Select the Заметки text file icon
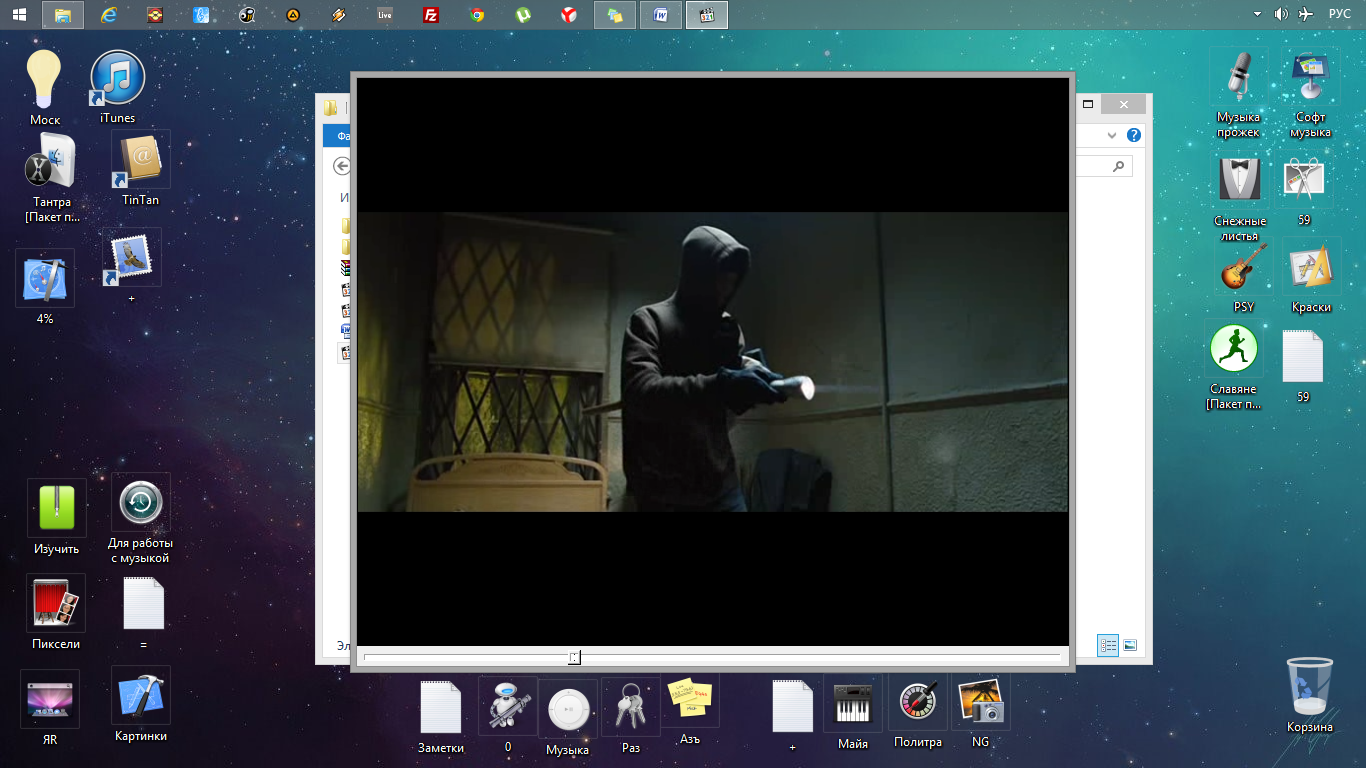Screen dimensions: 1366x768 pos(441,717)
